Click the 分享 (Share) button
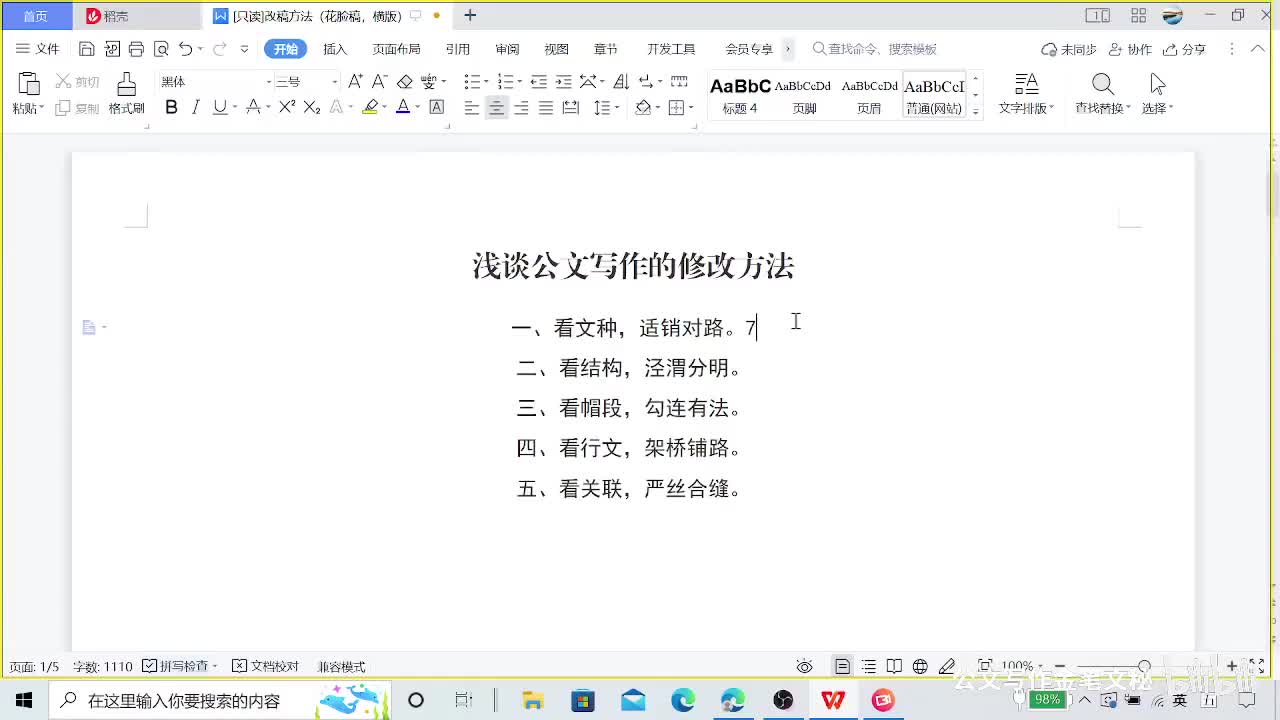1280x720 pixels. coord(1185,49)
